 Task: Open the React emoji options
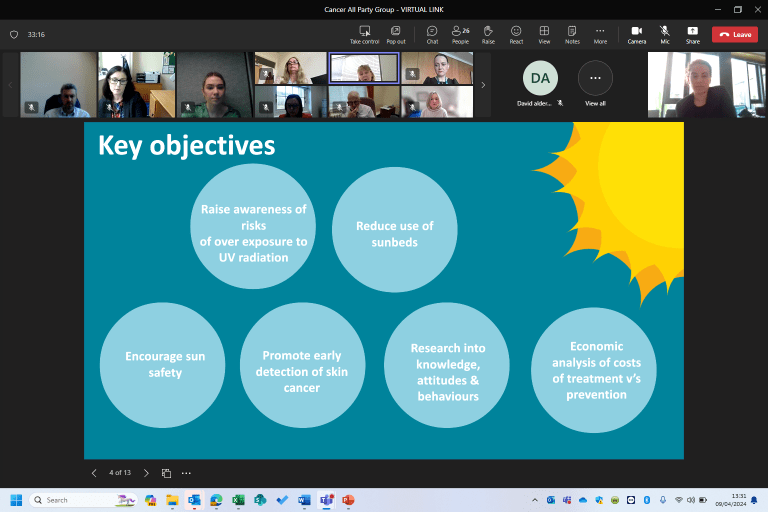tap(516, 35)
